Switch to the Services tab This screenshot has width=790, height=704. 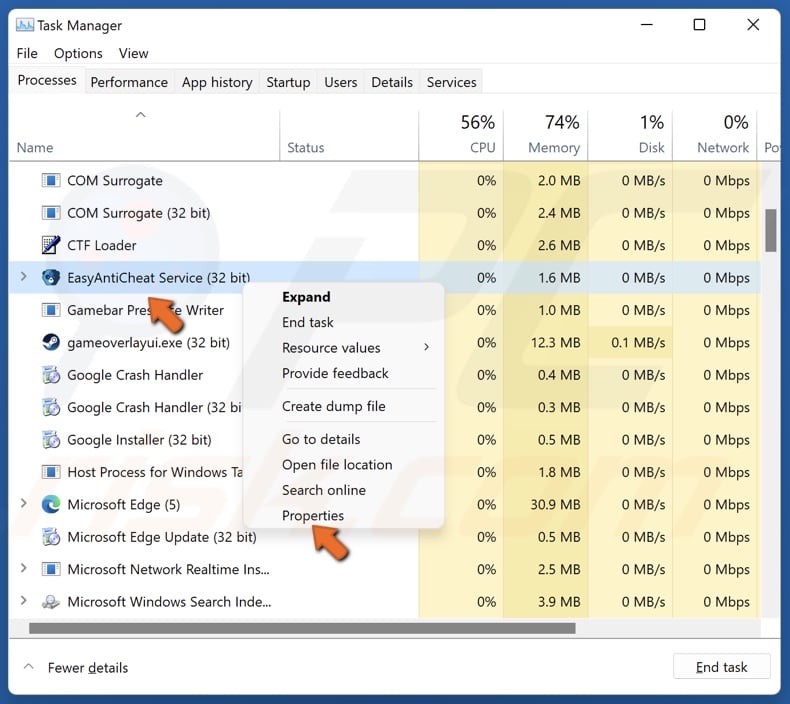coord(451,82)
